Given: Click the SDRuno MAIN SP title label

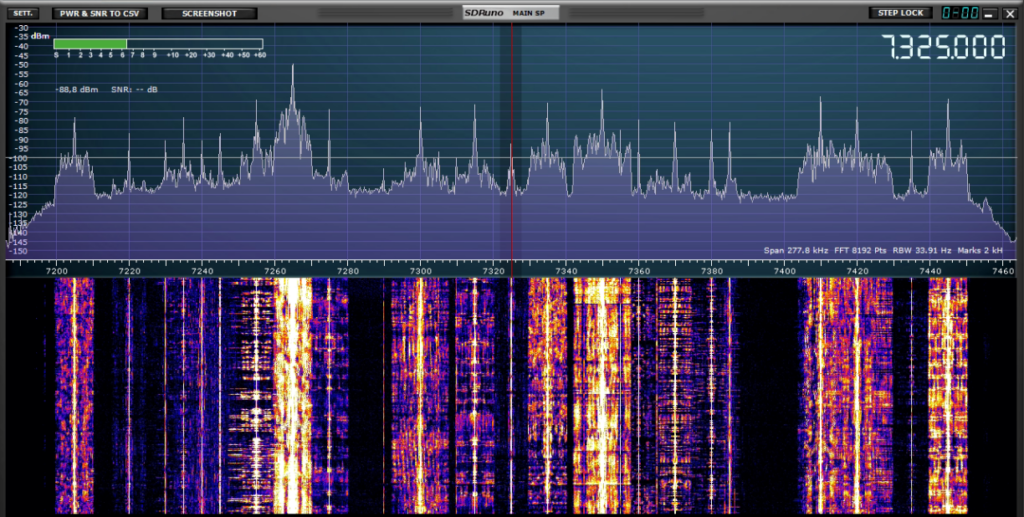Looking at the screenshot, I should coord(511,13).
